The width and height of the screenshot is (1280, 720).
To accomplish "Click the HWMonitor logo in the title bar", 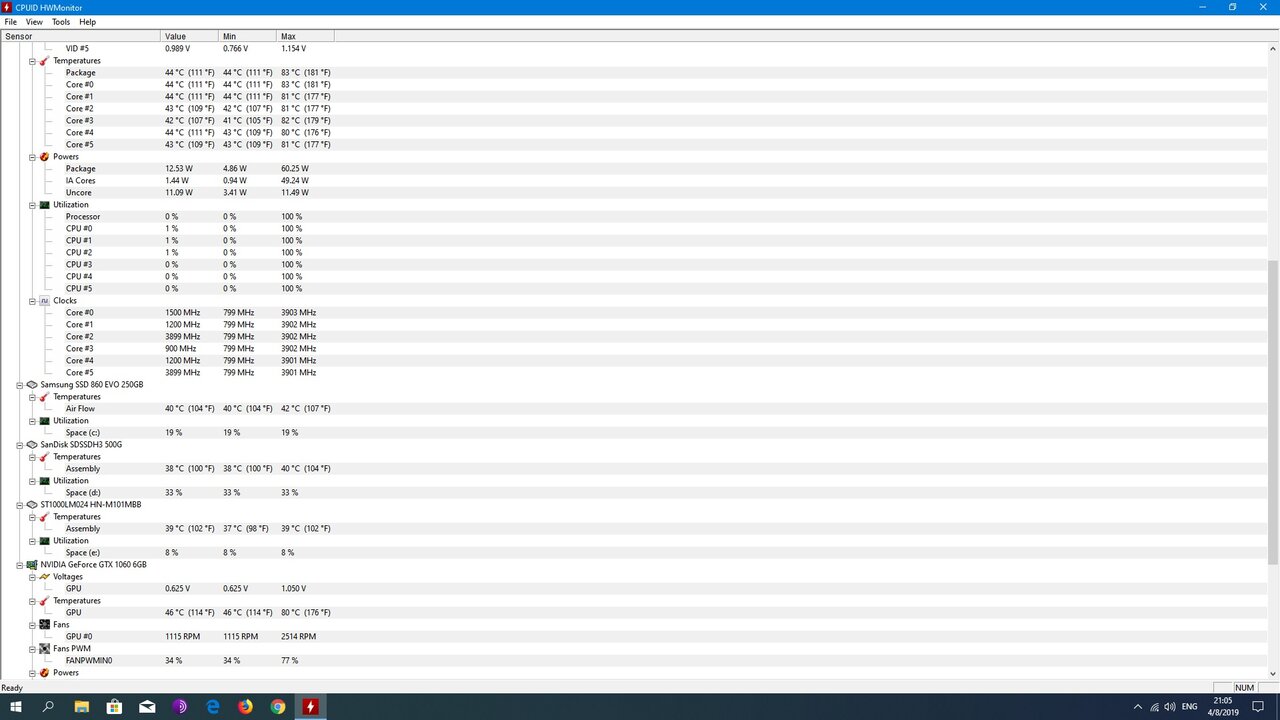I will 7,7.
